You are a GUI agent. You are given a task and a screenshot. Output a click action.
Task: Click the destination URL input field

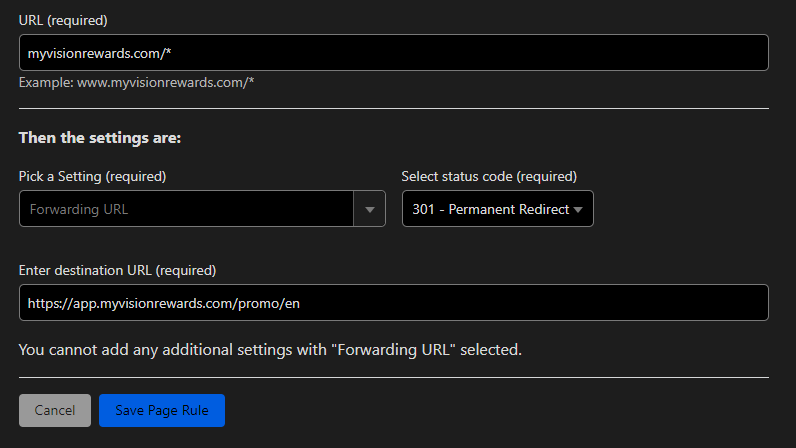[x=393, y=302]
